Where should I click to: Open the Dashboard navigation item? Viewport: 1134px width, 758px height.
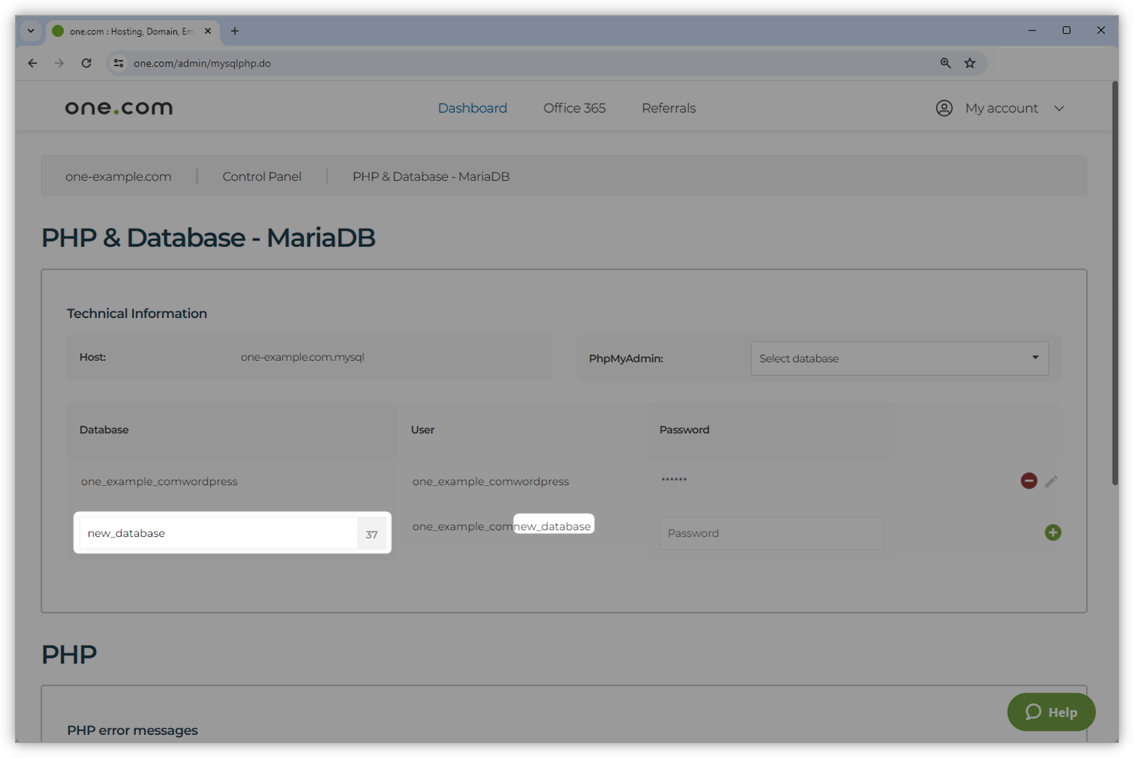472,108
